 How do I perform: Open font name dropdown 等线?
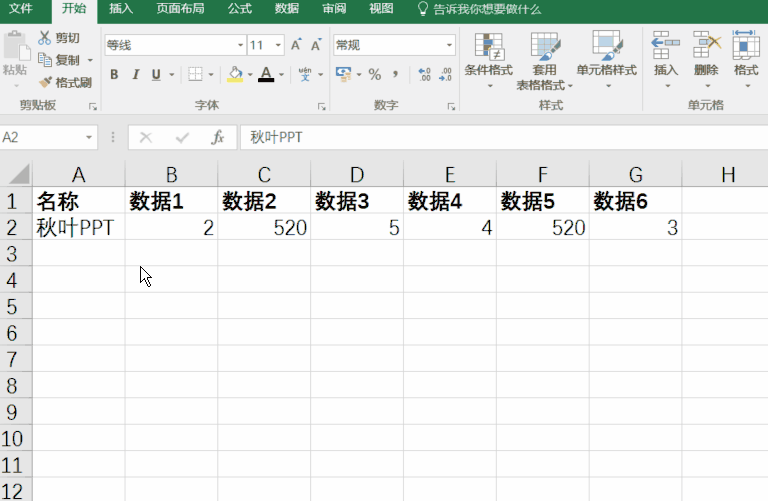(240, 46)
